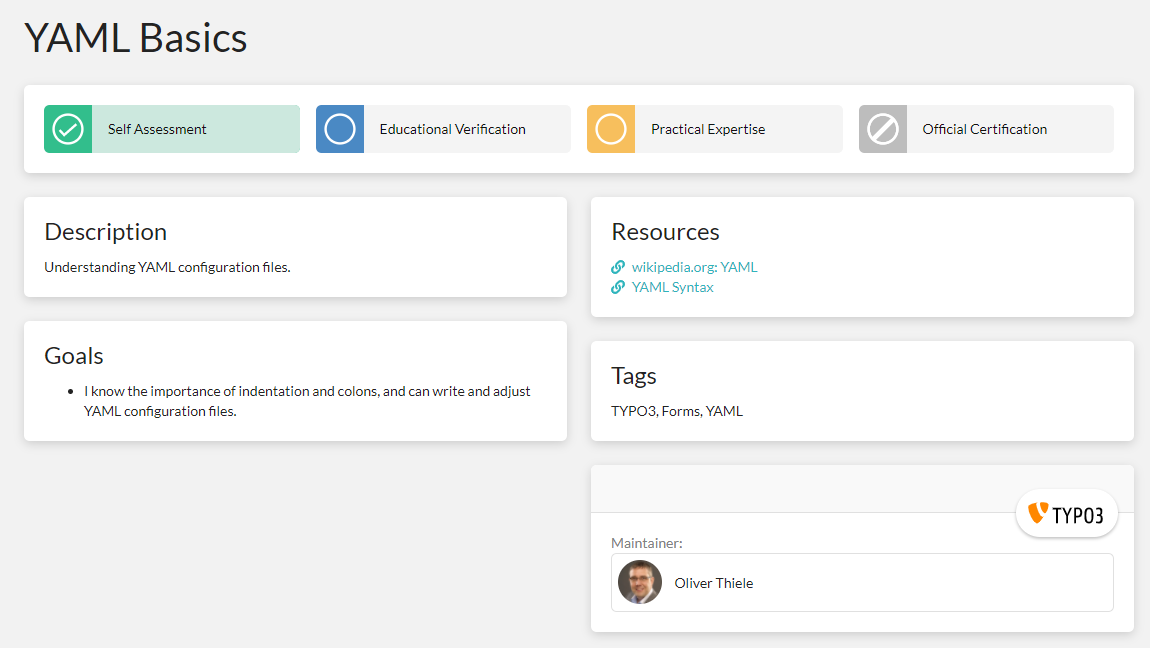Click the Goals list item text
This screenshot has height=648, width=1150.
307,401
